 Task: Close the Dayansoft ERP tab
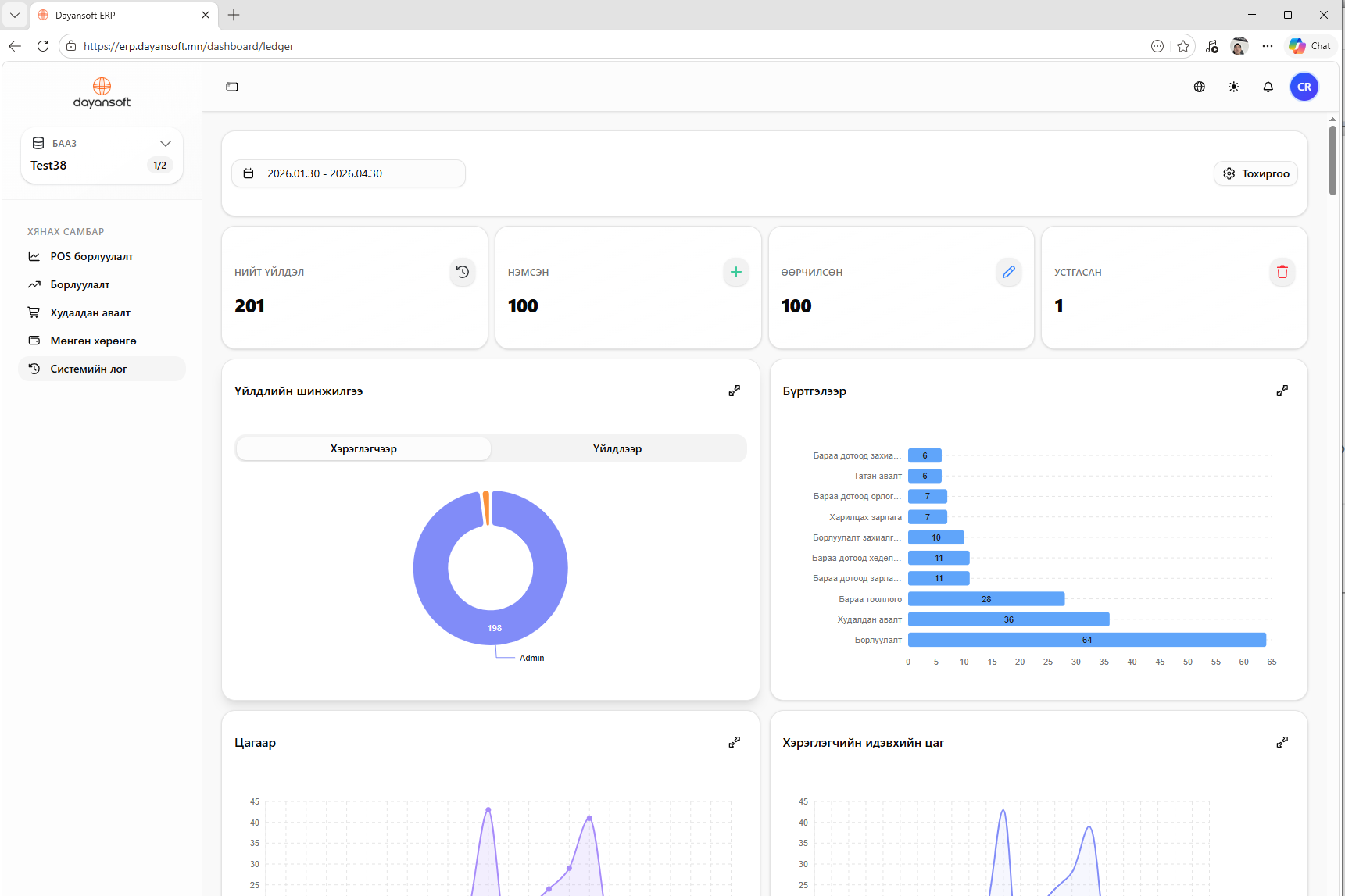pos(206,15)
